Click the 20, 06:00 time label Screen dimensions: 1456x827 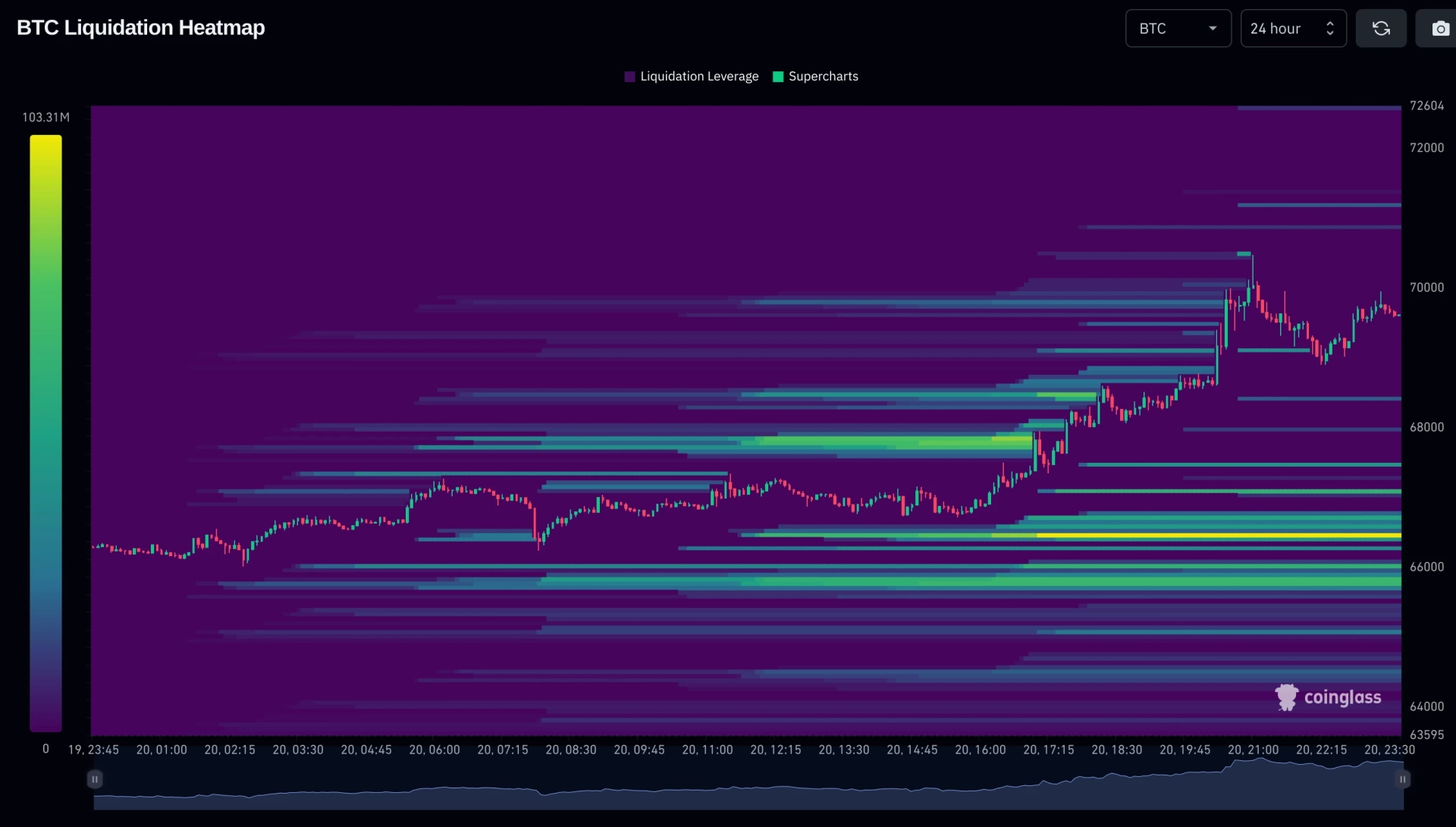pyautogui.click(x=435, y=750)
